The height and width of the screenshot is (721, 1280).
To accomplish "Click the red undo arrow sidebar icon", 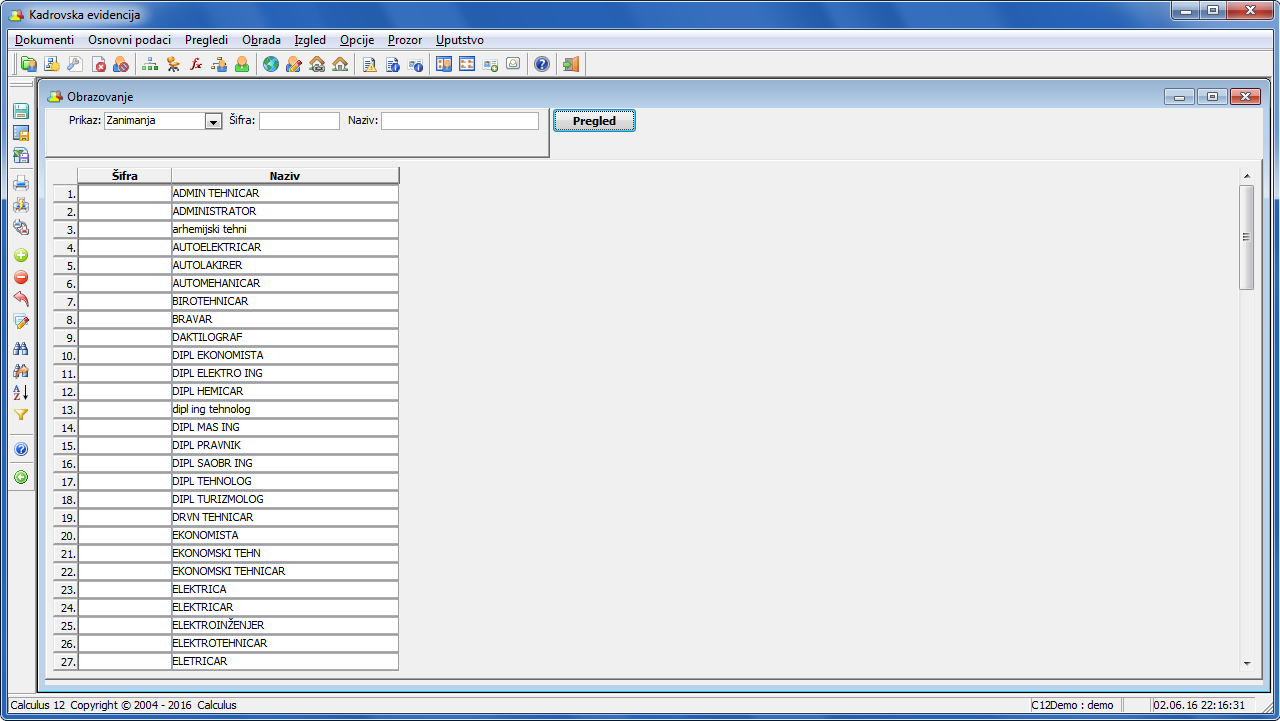I will click(x=21, y=299).
